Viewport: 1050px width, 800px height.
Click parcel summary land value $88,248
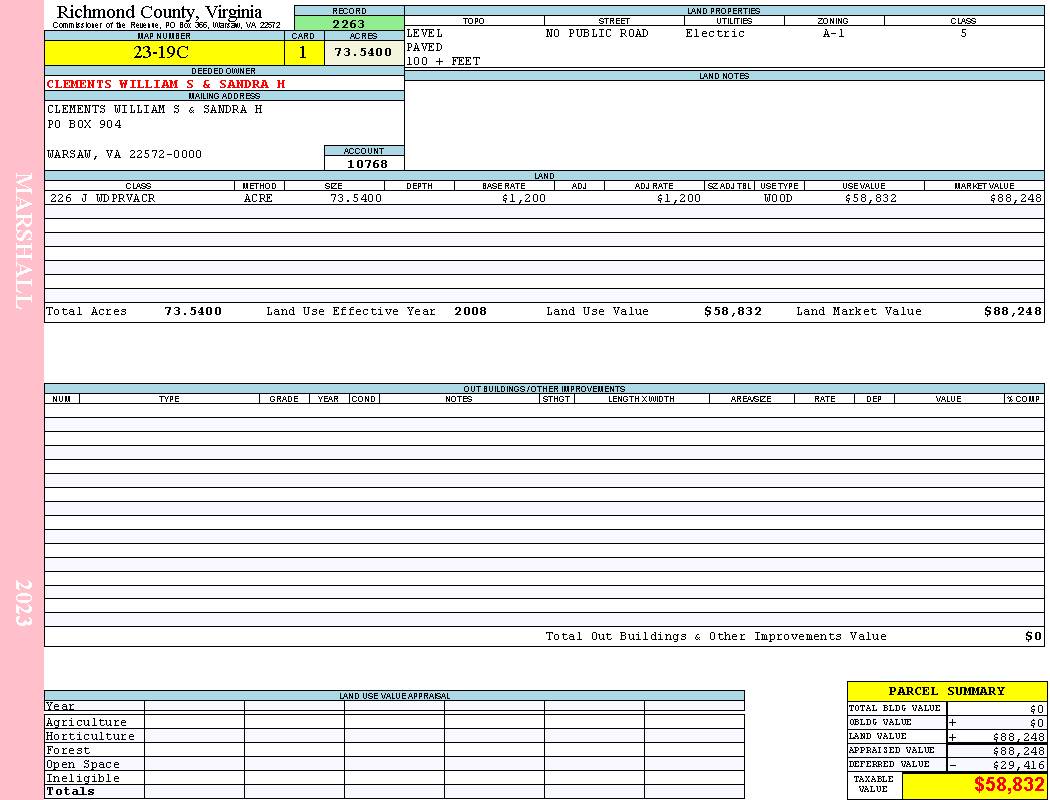point(1018,736)
